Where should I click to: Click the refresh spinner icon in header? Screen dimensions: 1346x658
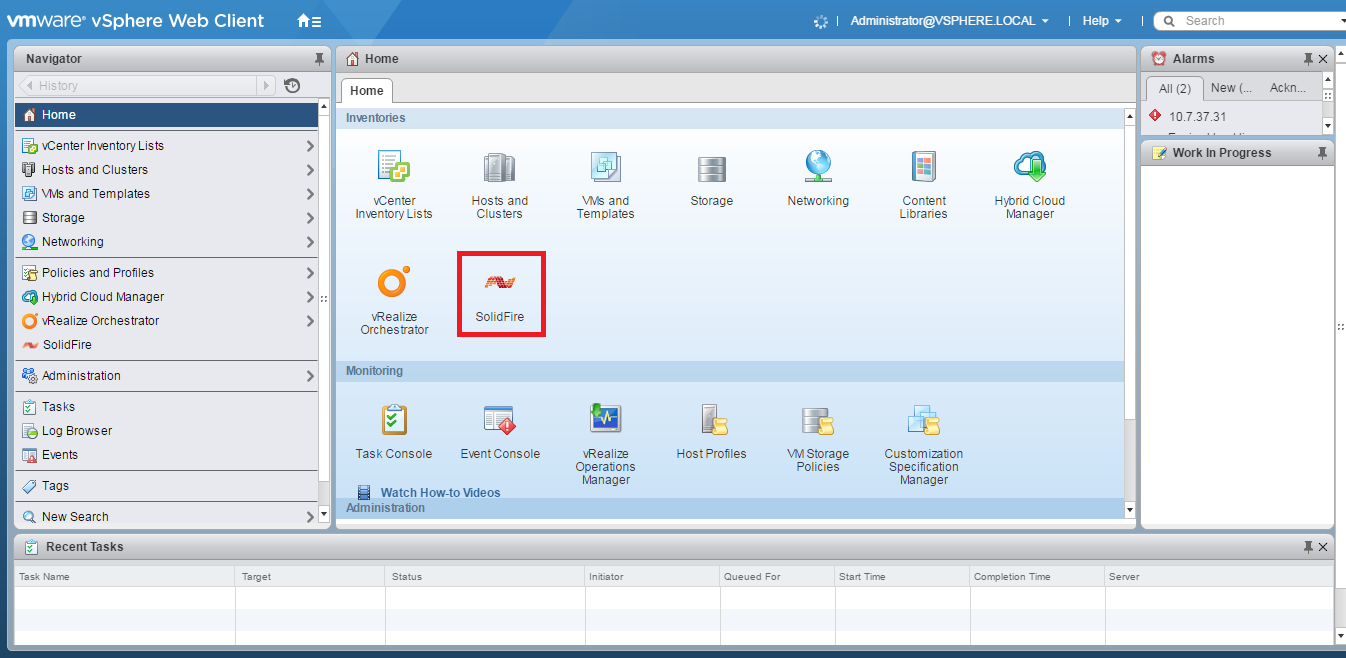click(x=821, y=21)
